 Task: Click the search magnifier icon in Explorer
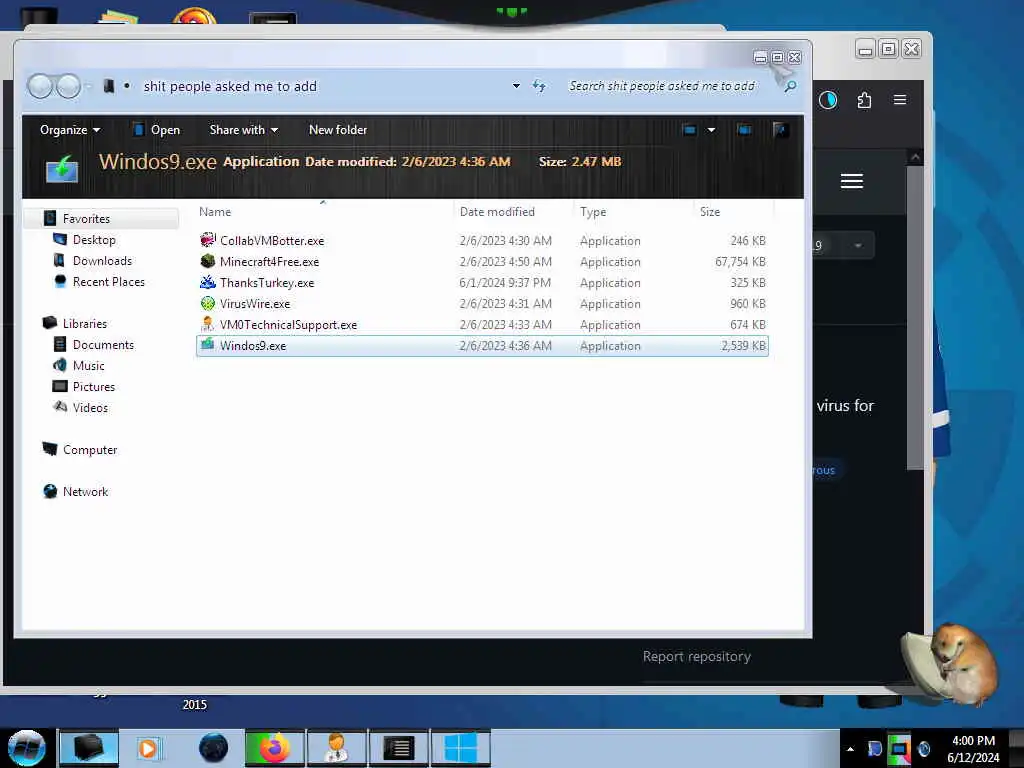pyautogui.click(x=790, y=86)
